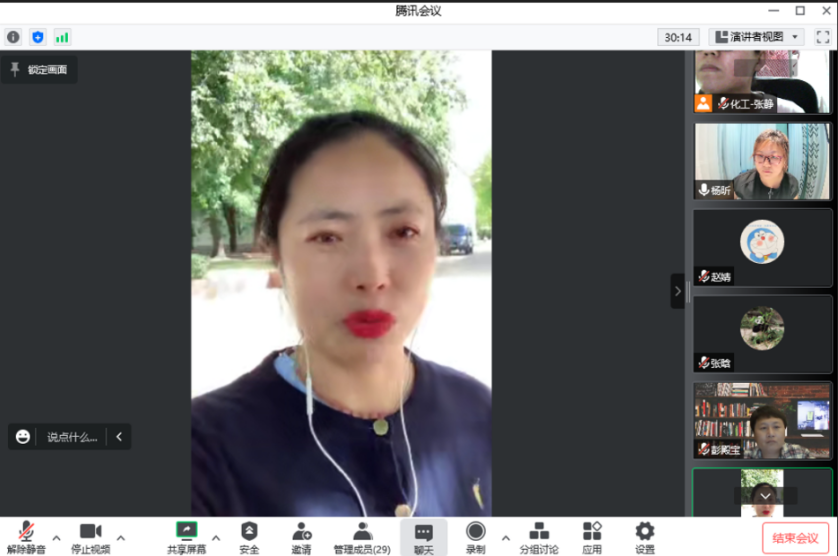This screenshot has width=838, height=556.
Task: Pin the video with 锁定画面
Action: click(x=39, y=70)
